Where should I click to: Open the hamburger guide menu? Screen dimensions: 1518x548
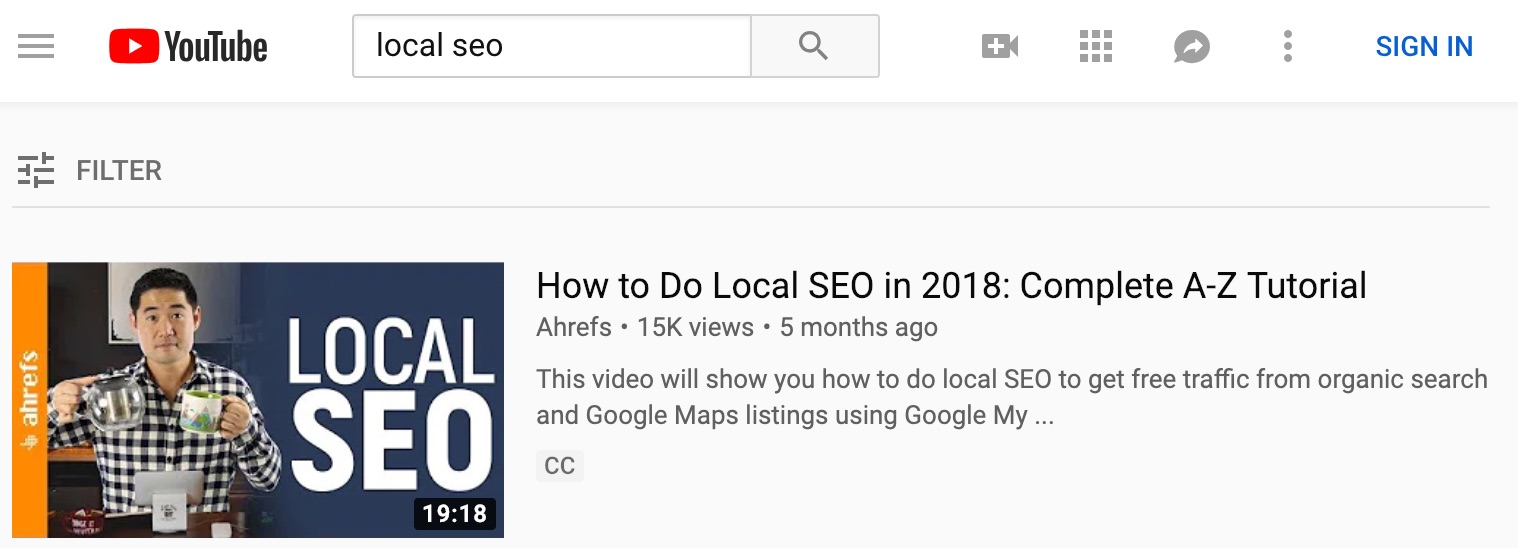pos(36,46)
